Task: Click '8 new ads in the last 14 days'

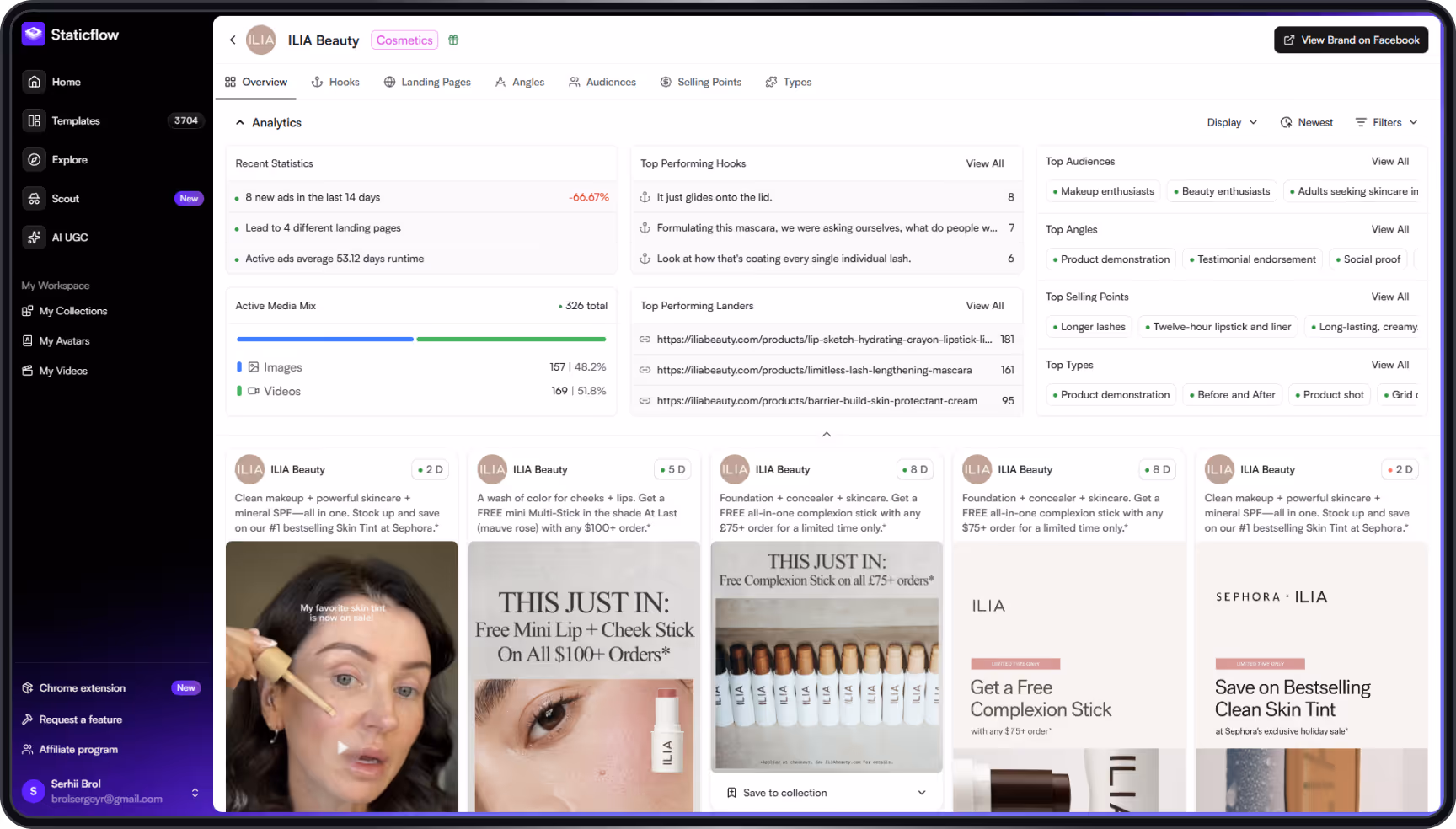Action: coord(313,197)
